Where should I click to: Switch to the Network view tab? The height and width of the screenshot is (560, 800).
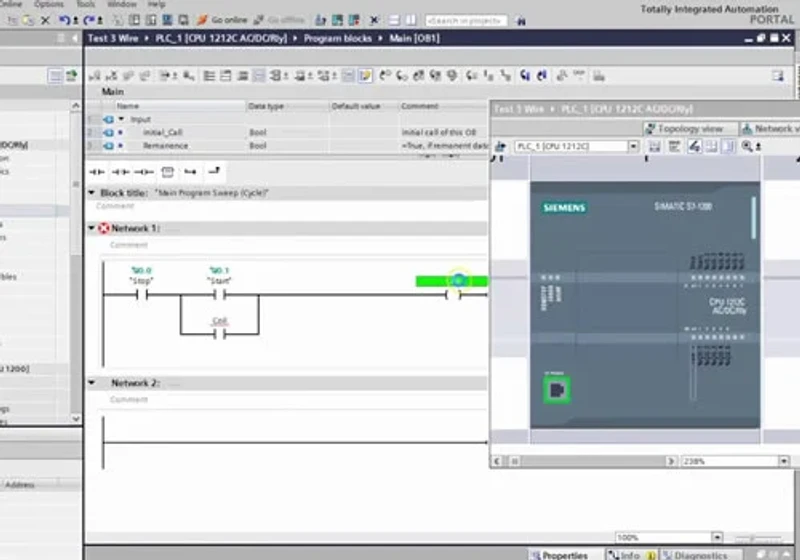click(769, 129)
